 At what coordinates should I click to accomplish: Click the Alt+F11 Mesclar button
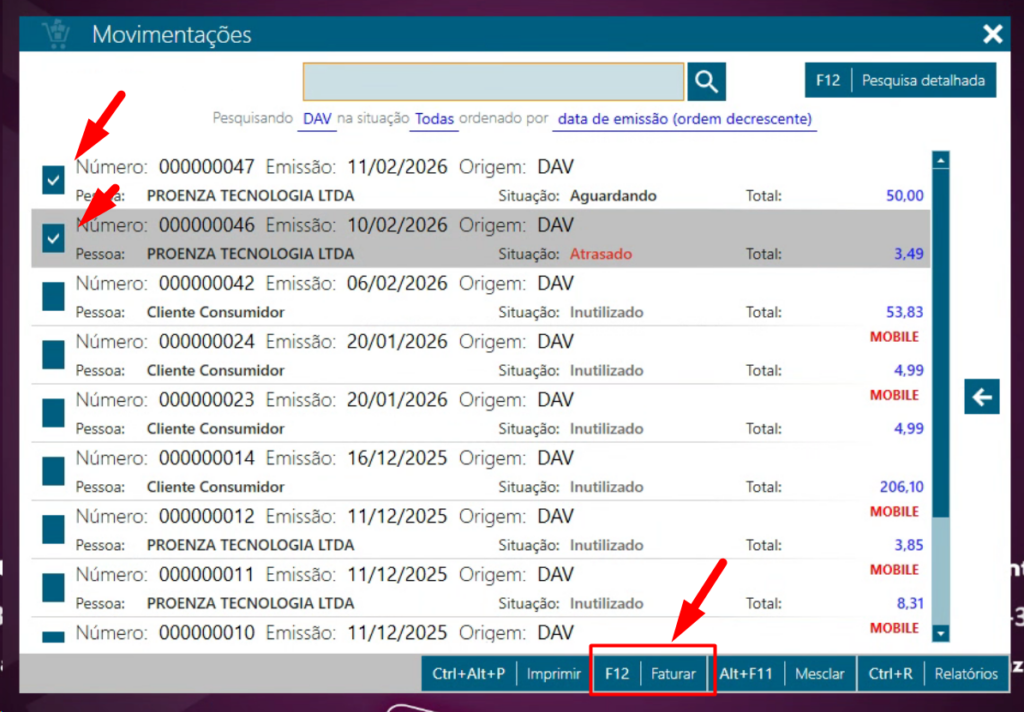(x=783, y=674)
